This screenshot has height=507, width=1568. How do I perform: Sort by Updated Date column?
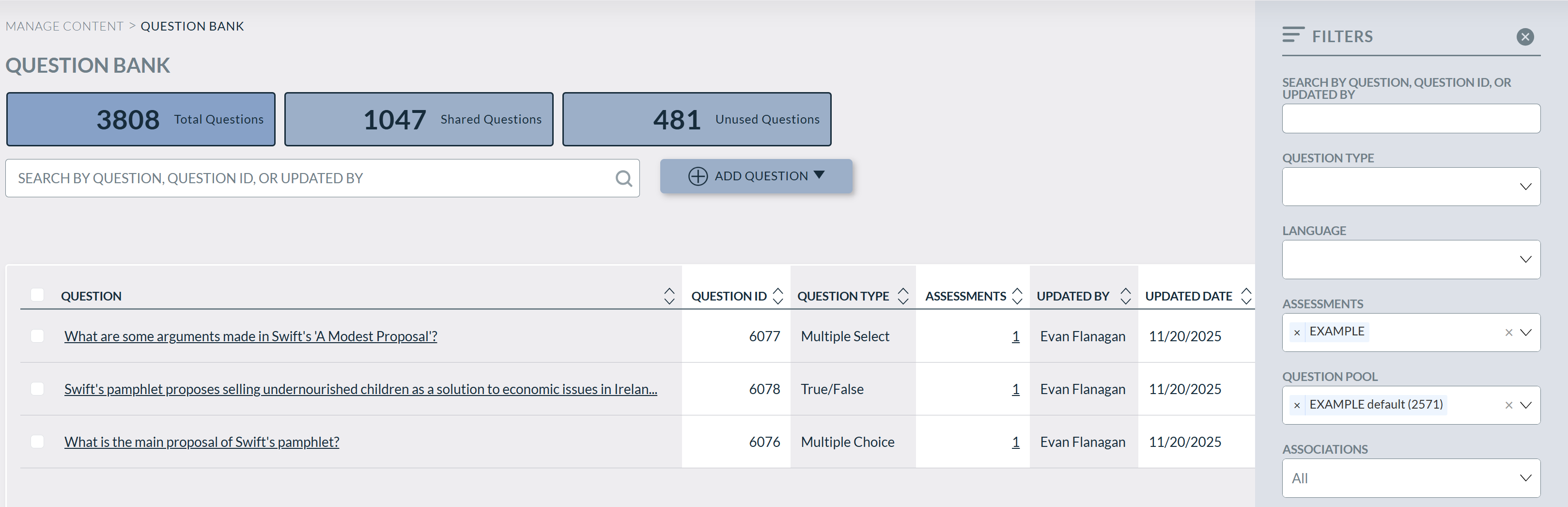coord(1246,296)
